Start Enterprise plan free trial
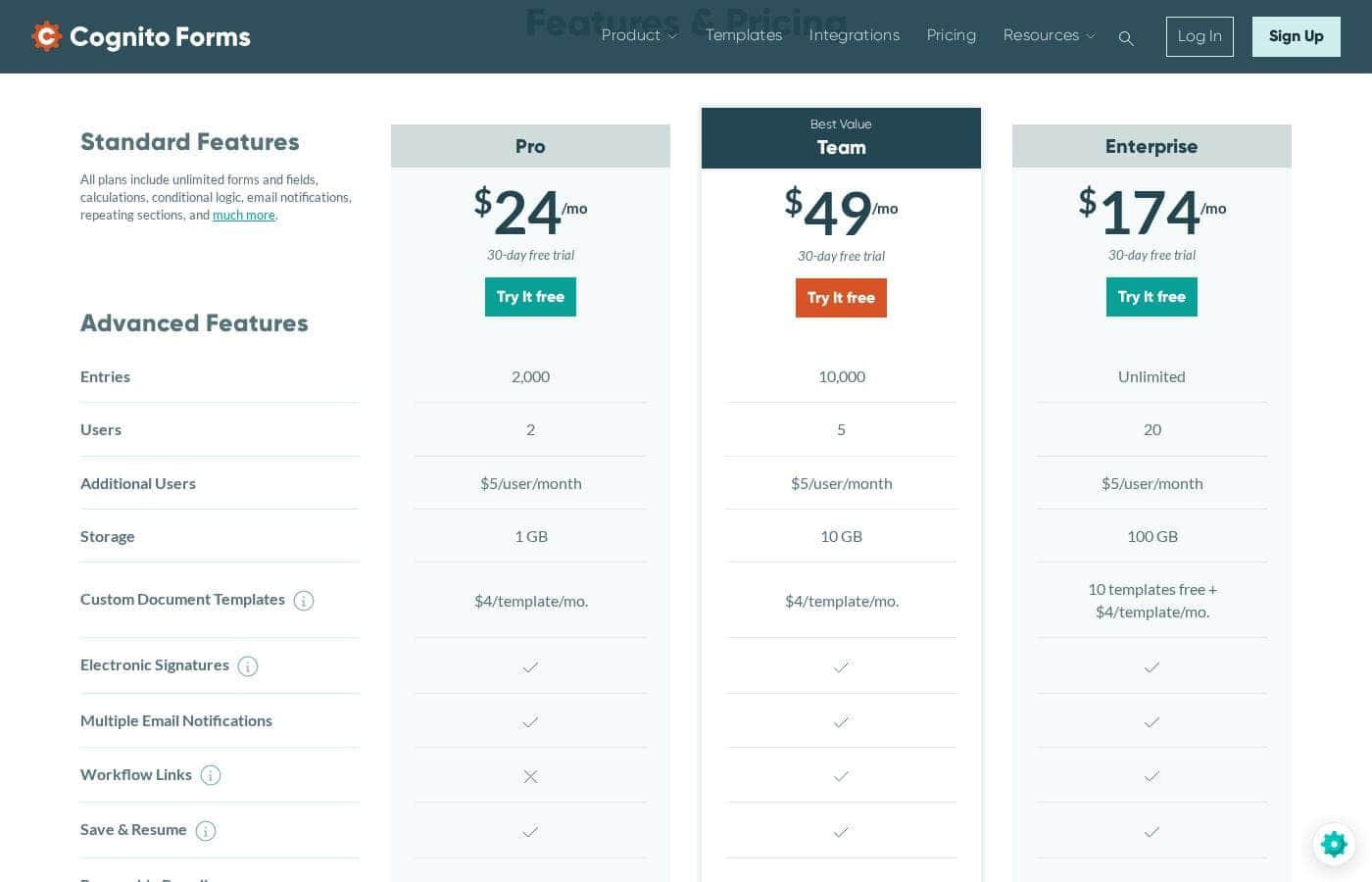Image resolution: width=1372 pixels, height=882 pixels. [x=1151, y=297]
